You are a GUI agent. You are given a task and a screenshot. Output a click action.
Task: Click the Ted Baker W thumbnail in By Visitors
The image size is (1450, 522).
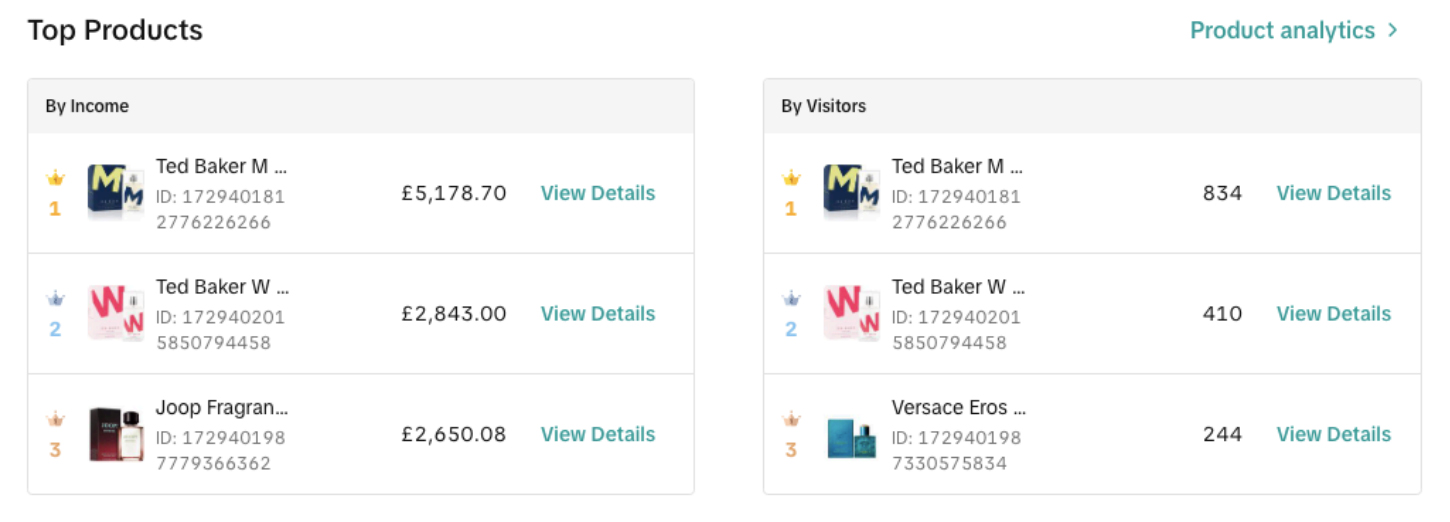pyautogui.click(x=852, y=313)
